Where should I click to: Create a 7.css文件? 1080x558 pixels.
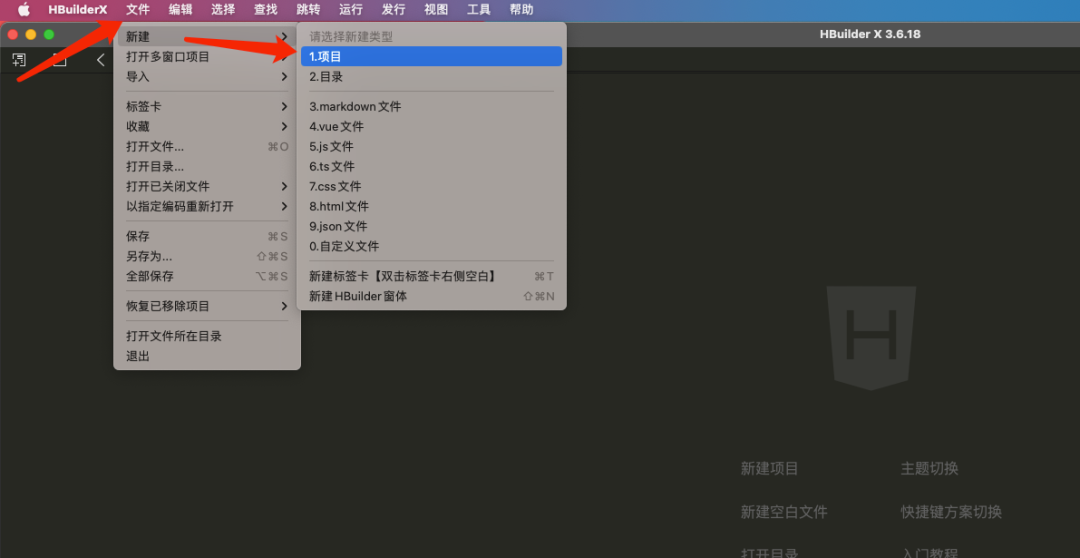coord(431,187)
